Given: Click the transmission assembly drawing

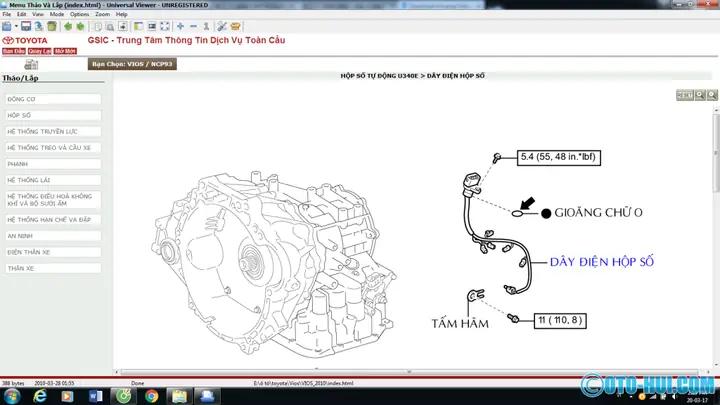Looking at the screenshot, I should pos(274,265).
